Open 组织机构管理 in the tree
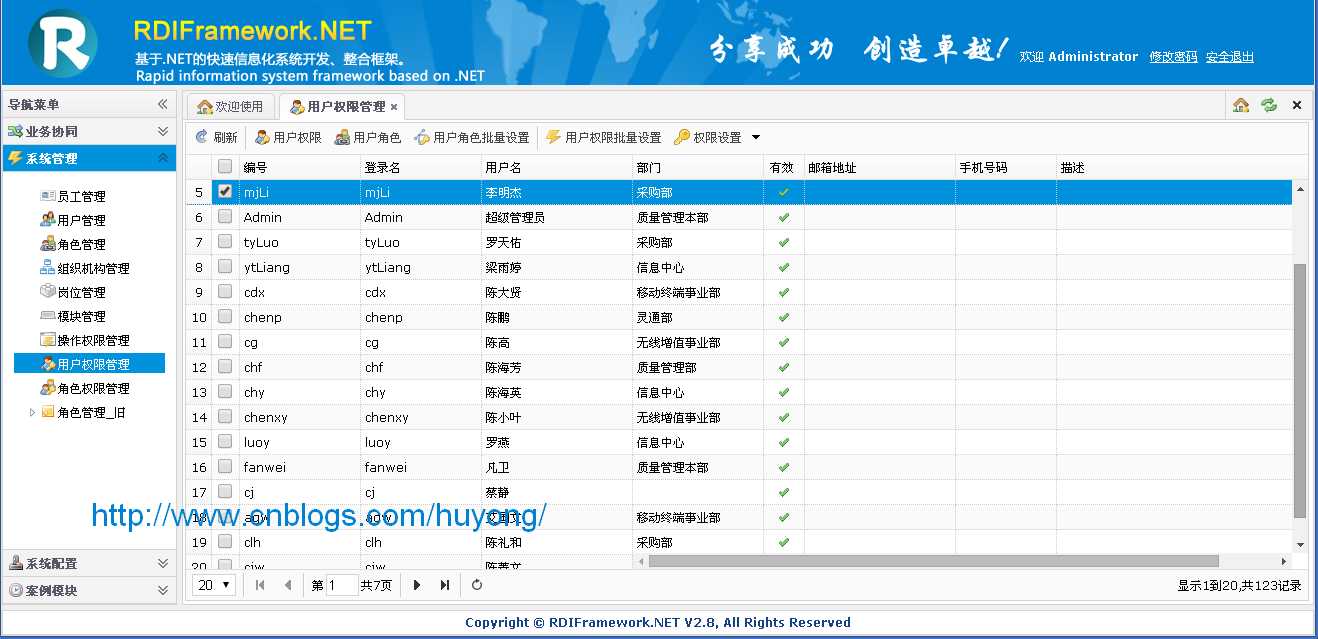The height and width of the screenshot is (639, 1318). coord(93,268)
